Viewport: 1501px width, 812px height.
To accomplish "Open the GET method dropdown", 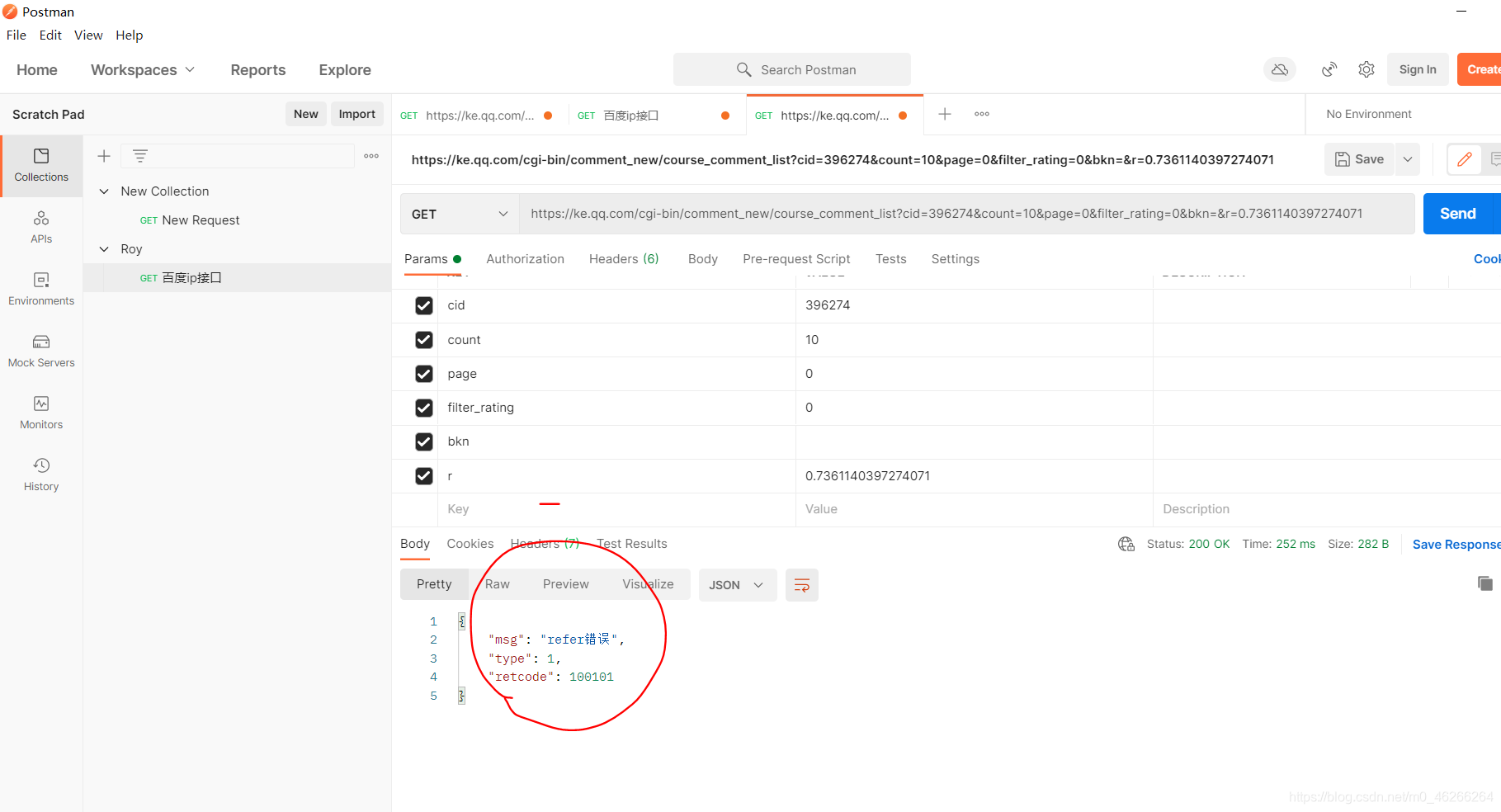I will (460, 214).
